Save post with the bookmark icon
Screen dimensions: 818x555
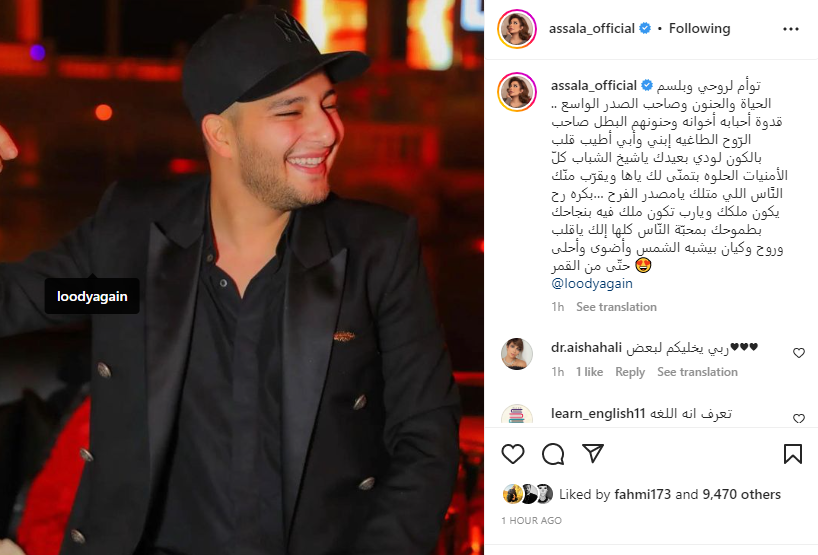coord(792,454)
